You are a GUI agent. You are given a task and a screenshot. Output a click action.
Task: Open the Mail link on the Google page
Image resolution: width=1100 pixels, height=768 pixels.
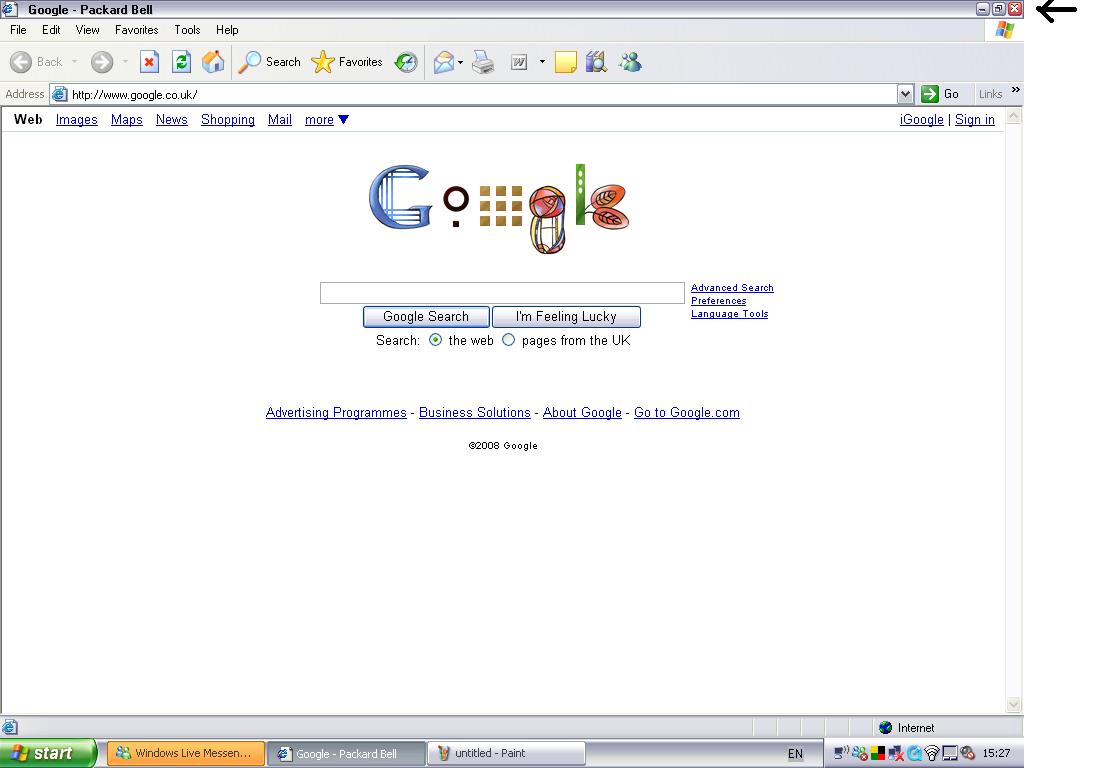pyautogui.click(x=280, y=120)
